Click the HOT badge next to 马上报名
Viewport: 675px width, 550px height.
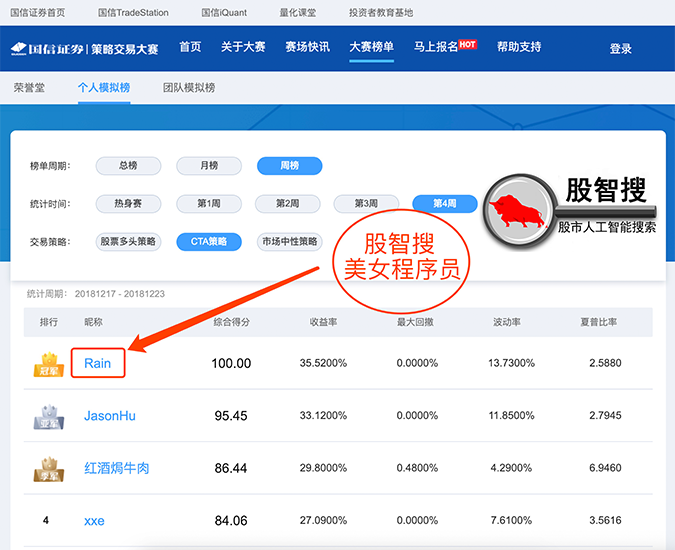[468, 44]
